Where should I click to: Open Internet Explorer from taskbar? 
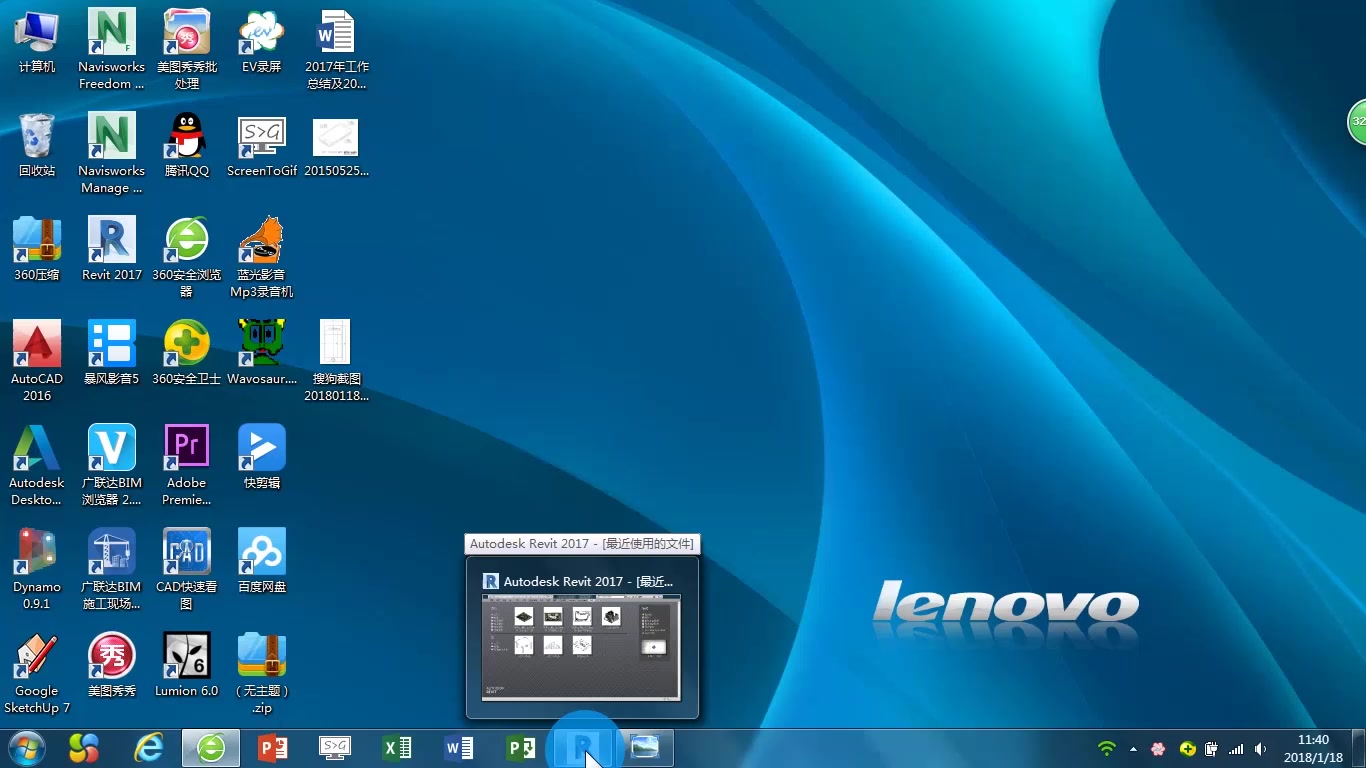[149, 748]
